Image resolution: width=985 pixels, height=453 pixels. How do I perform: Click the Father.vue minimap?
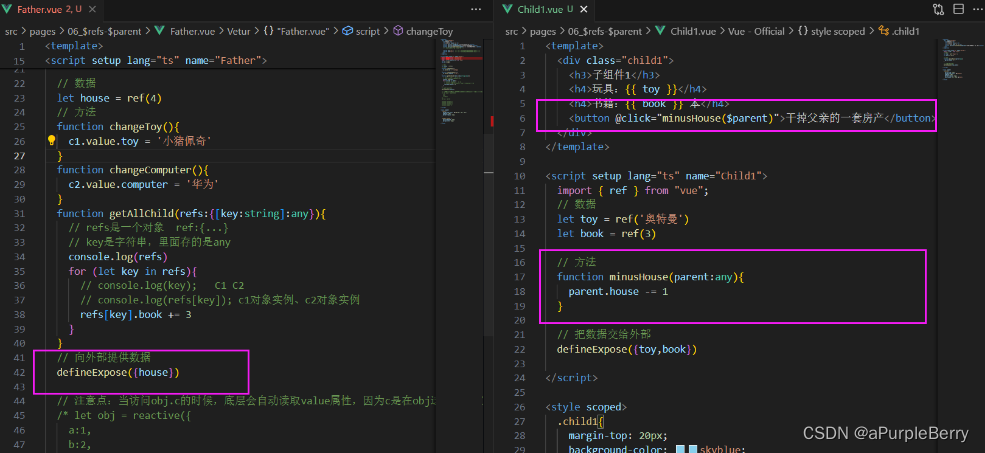coord(459,82)
